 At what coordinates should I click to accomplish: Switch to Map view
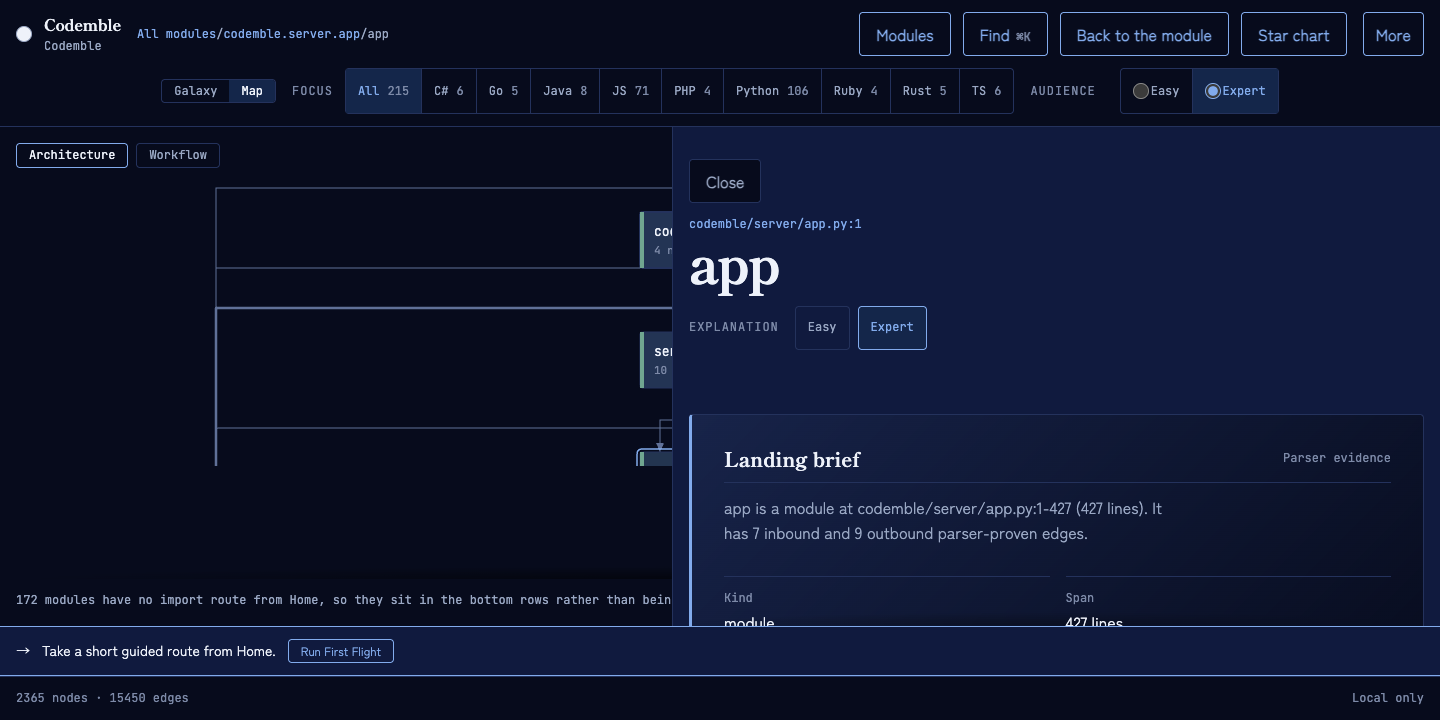coord(252,91)
